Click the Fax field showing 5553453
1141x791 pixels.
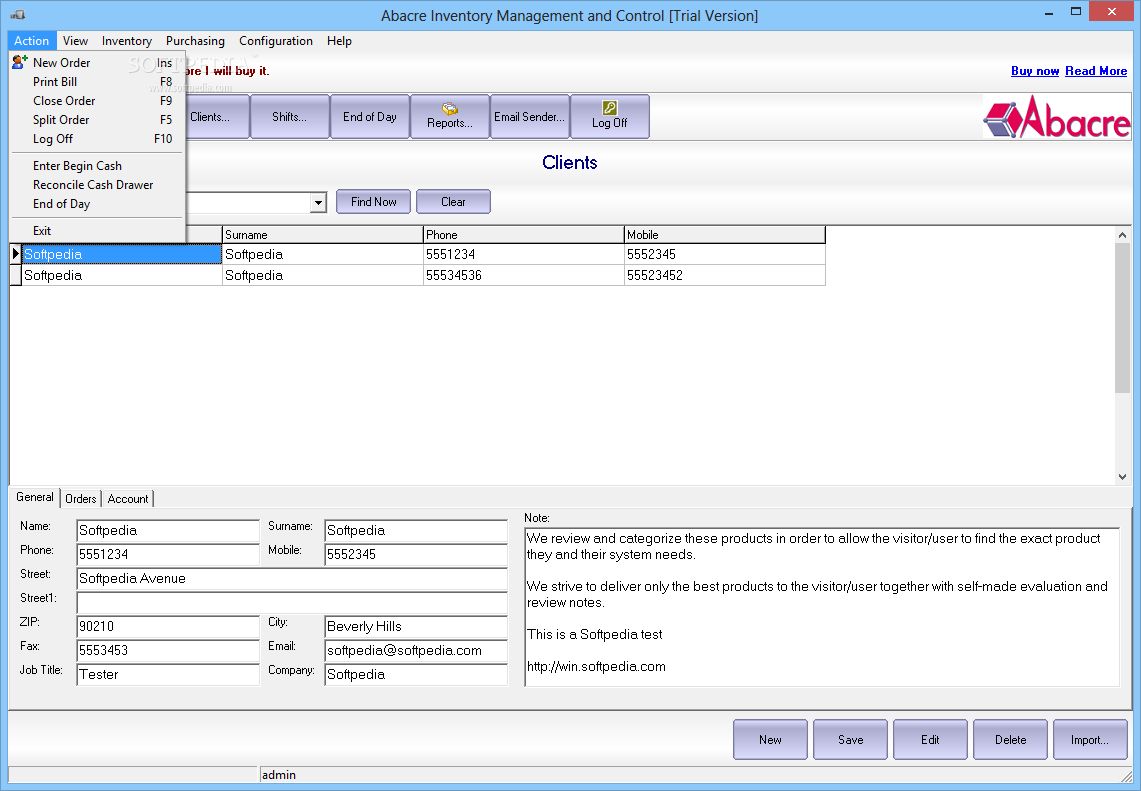(x=167, y=651)
